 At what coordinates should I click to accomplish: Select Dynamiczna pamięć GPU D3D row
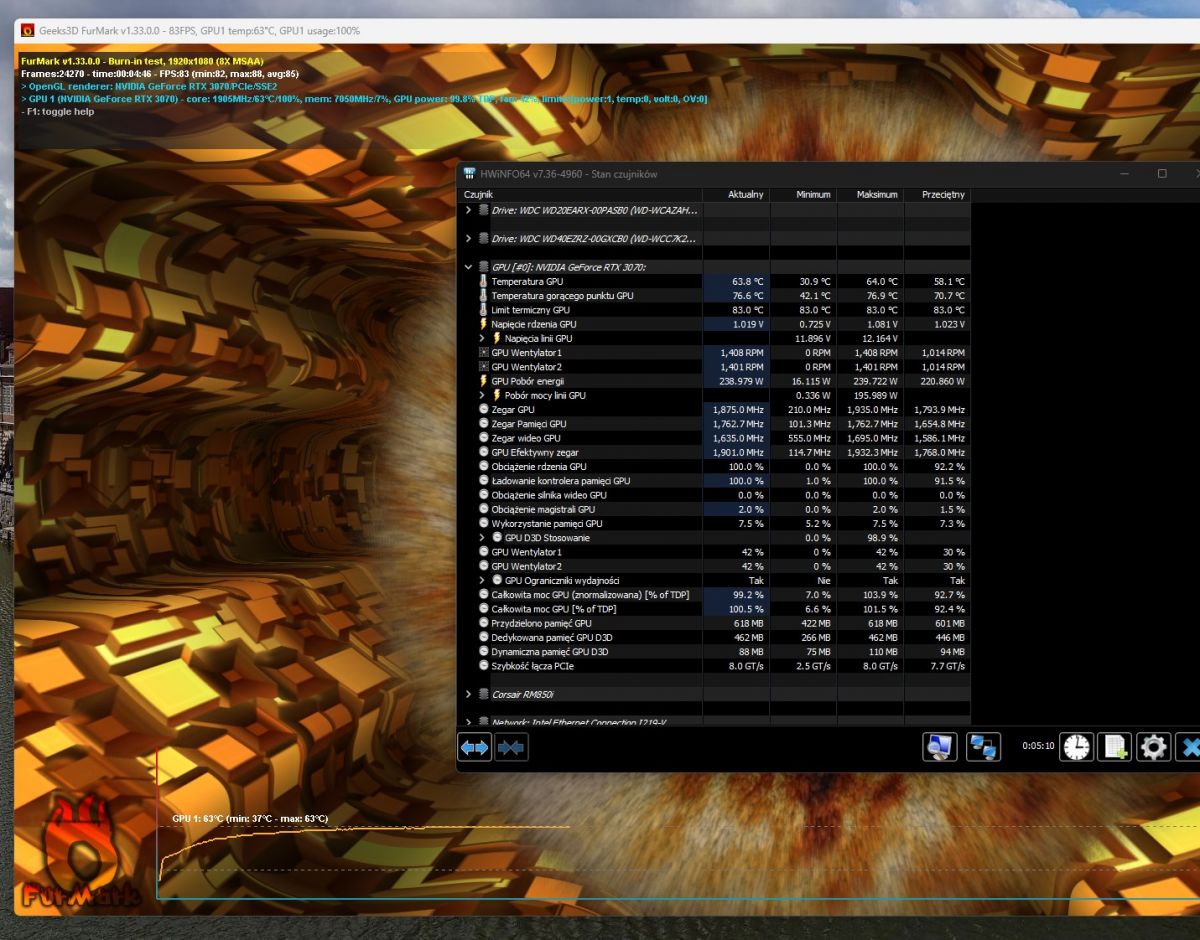(x=715, y=652)
